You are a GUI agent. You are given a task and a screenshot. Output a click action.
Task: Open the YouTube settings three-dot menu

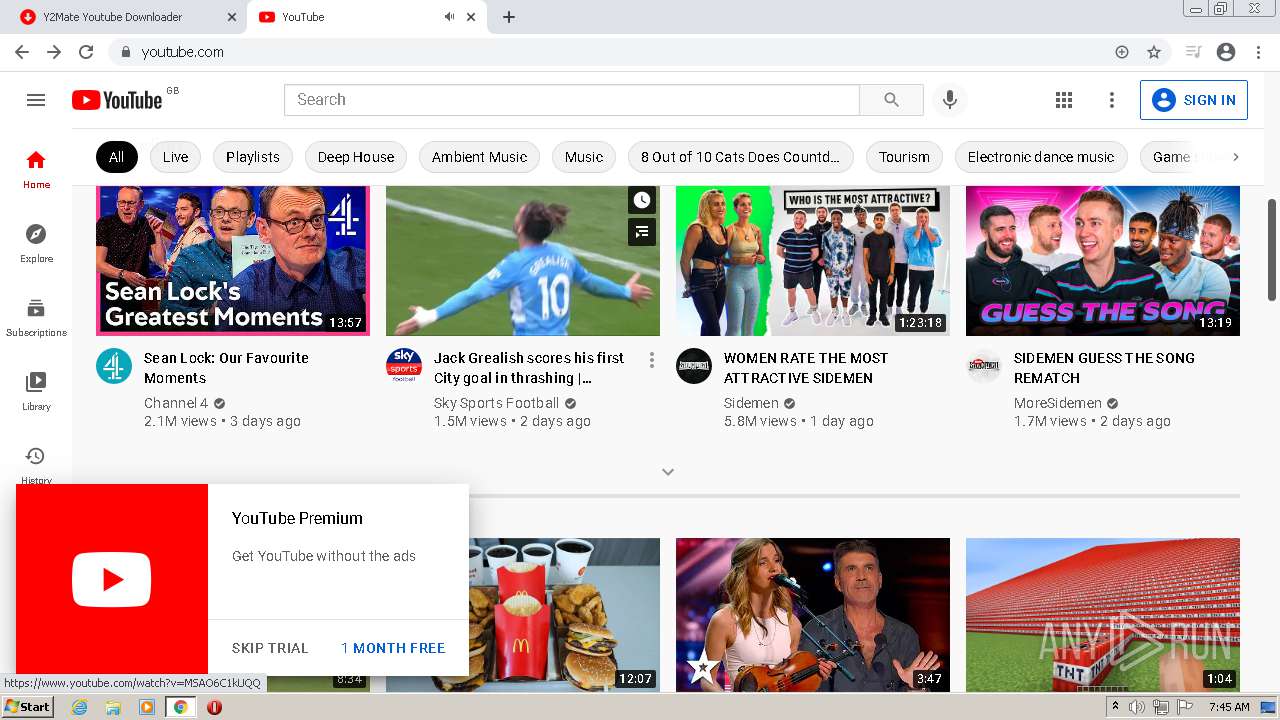point(1111,100)
